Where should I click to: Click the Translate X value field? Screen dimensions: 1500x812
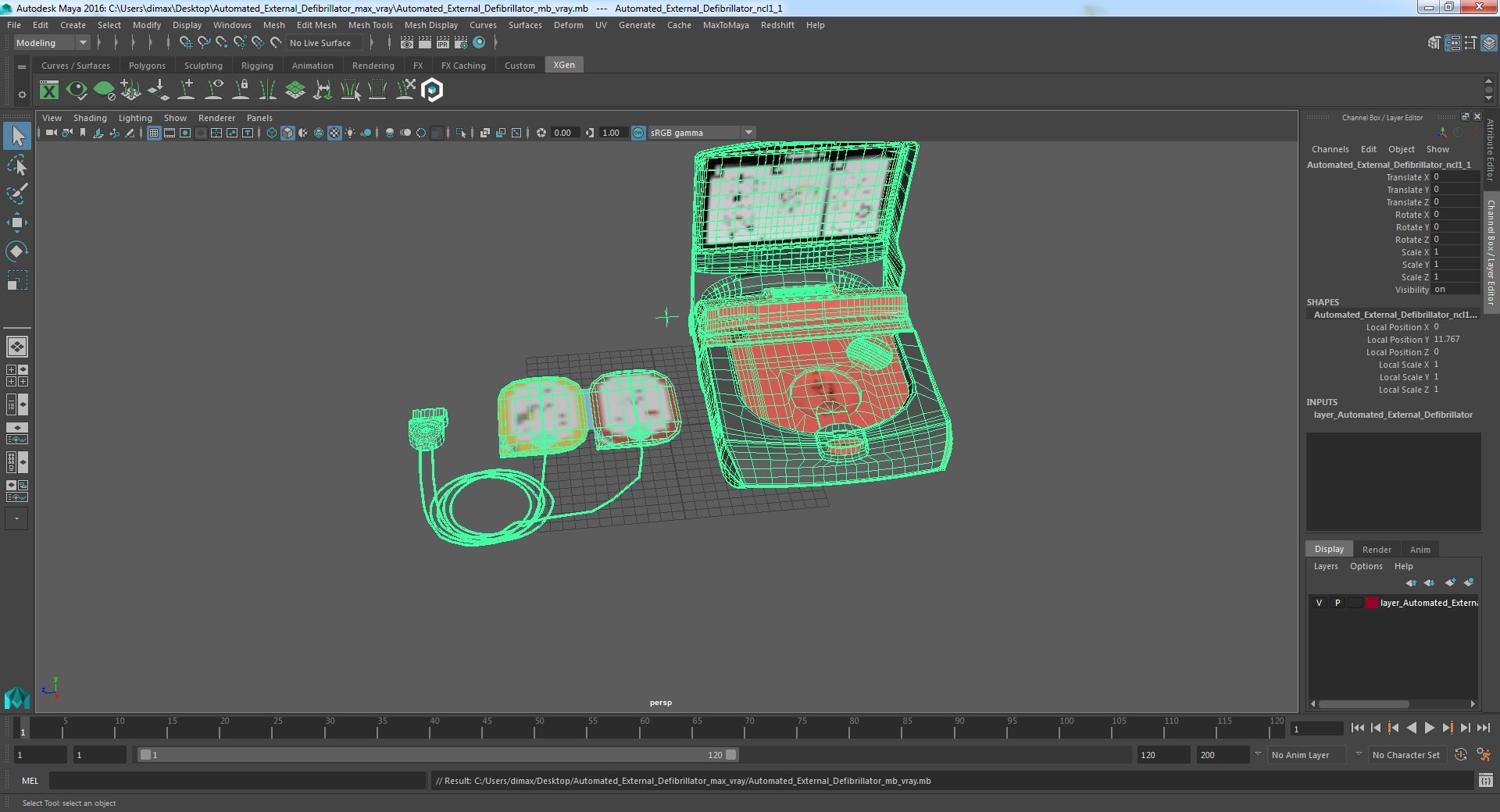point(1455,177)
